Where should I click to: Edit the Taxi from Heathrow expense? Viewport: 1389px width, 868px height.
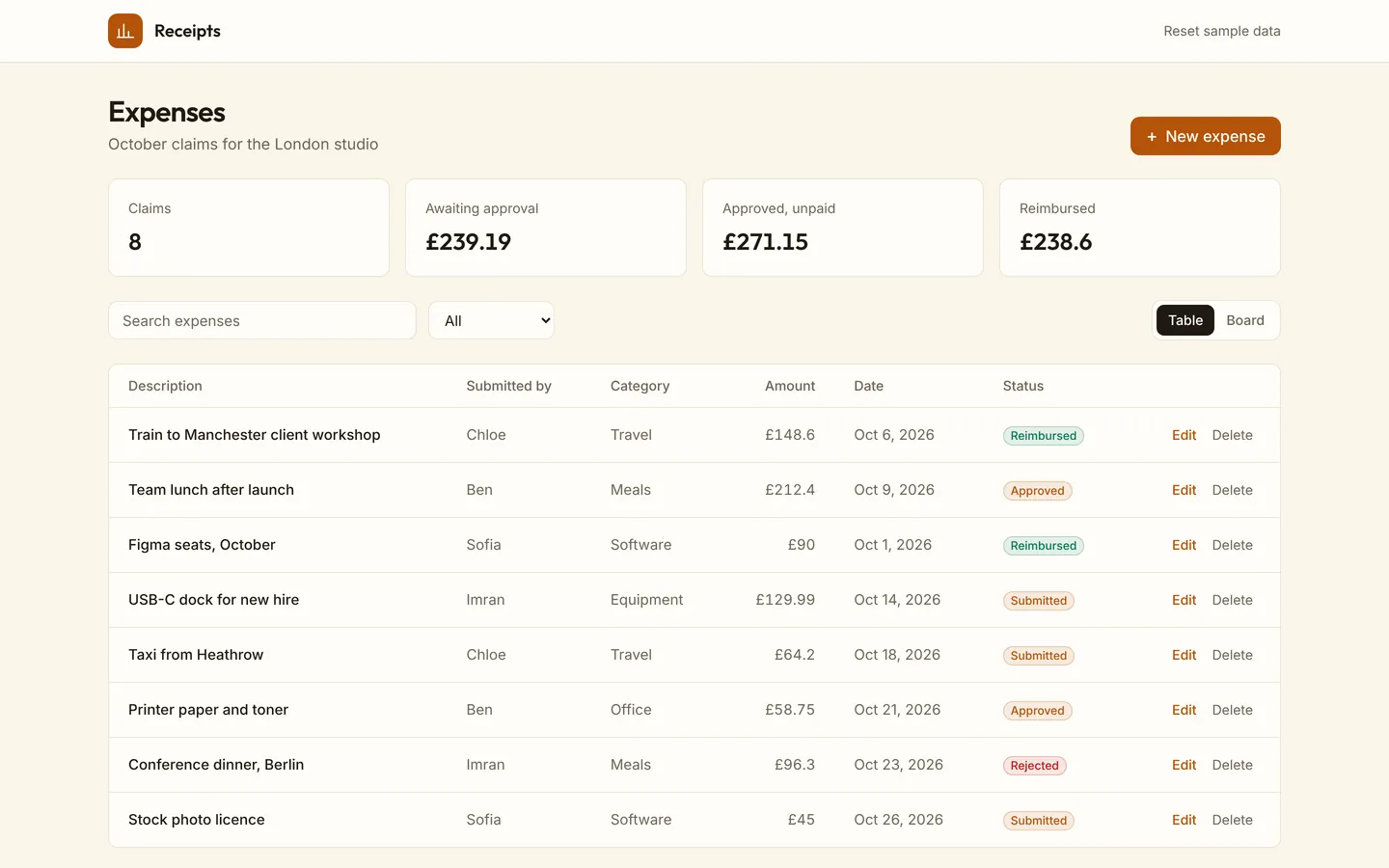tap(1184, 655)
